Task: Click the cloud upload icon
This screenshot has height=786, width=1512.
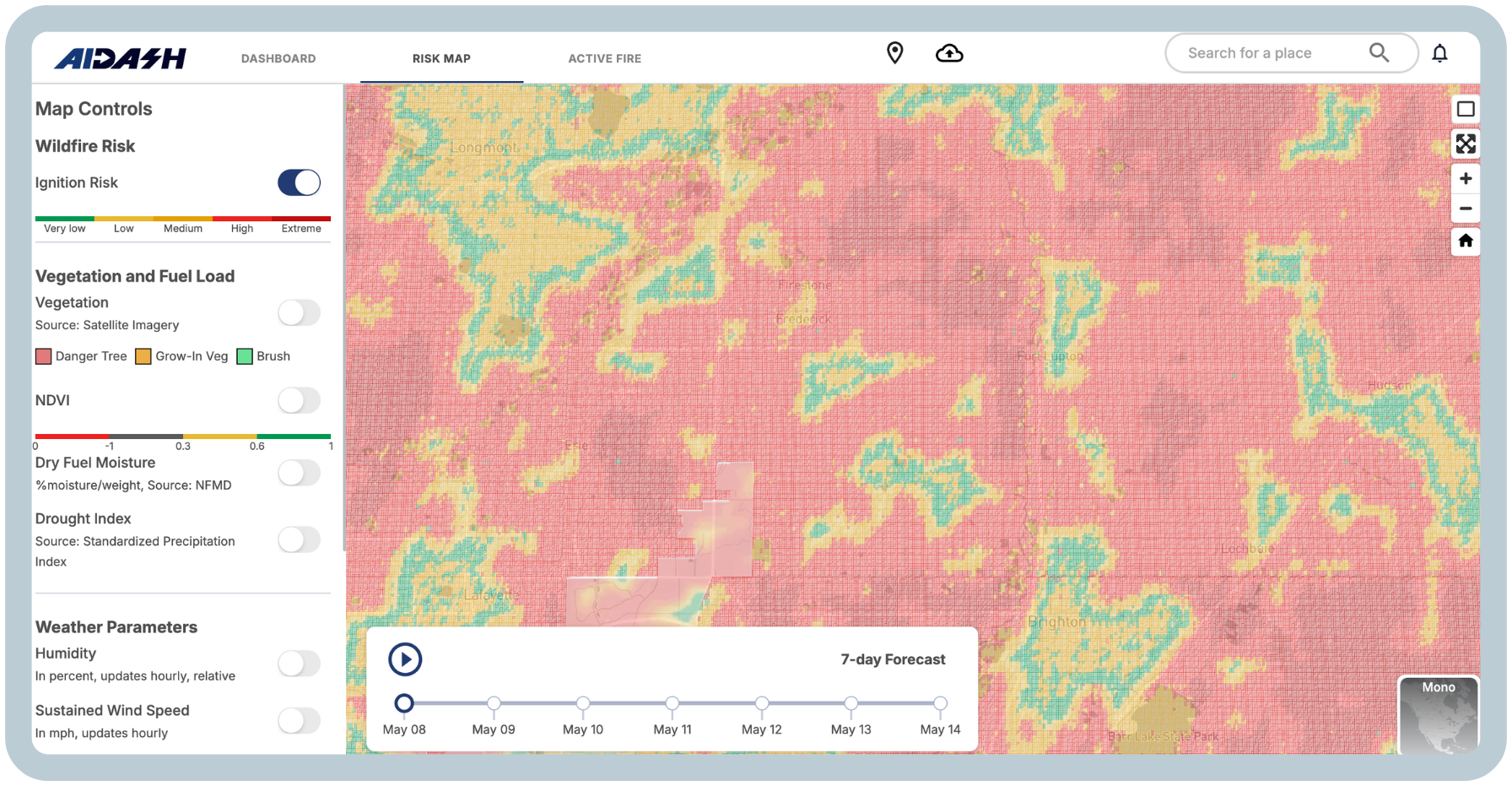Action: [949, 53]
